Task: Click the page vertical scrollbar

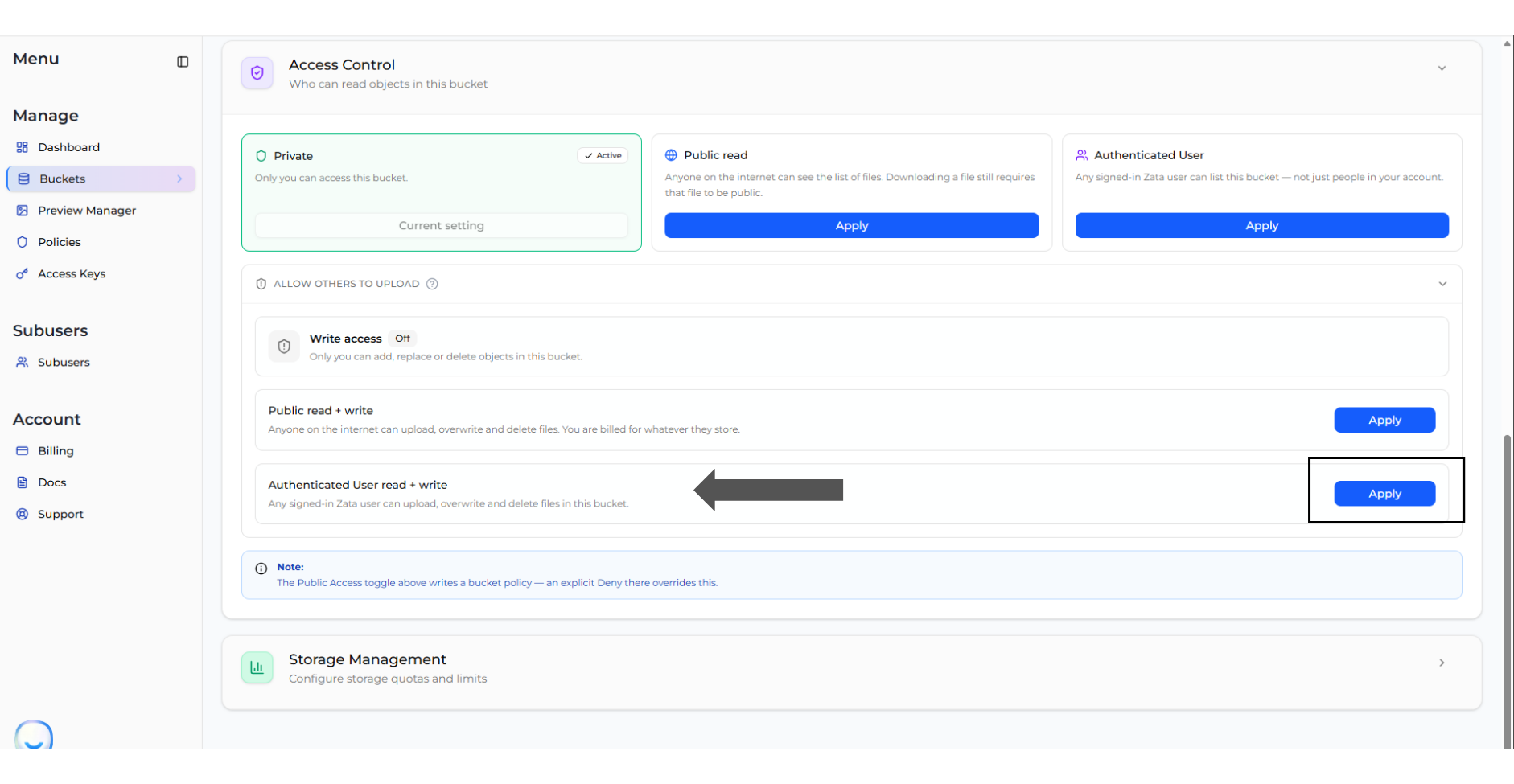Action: coord(1507,591)
